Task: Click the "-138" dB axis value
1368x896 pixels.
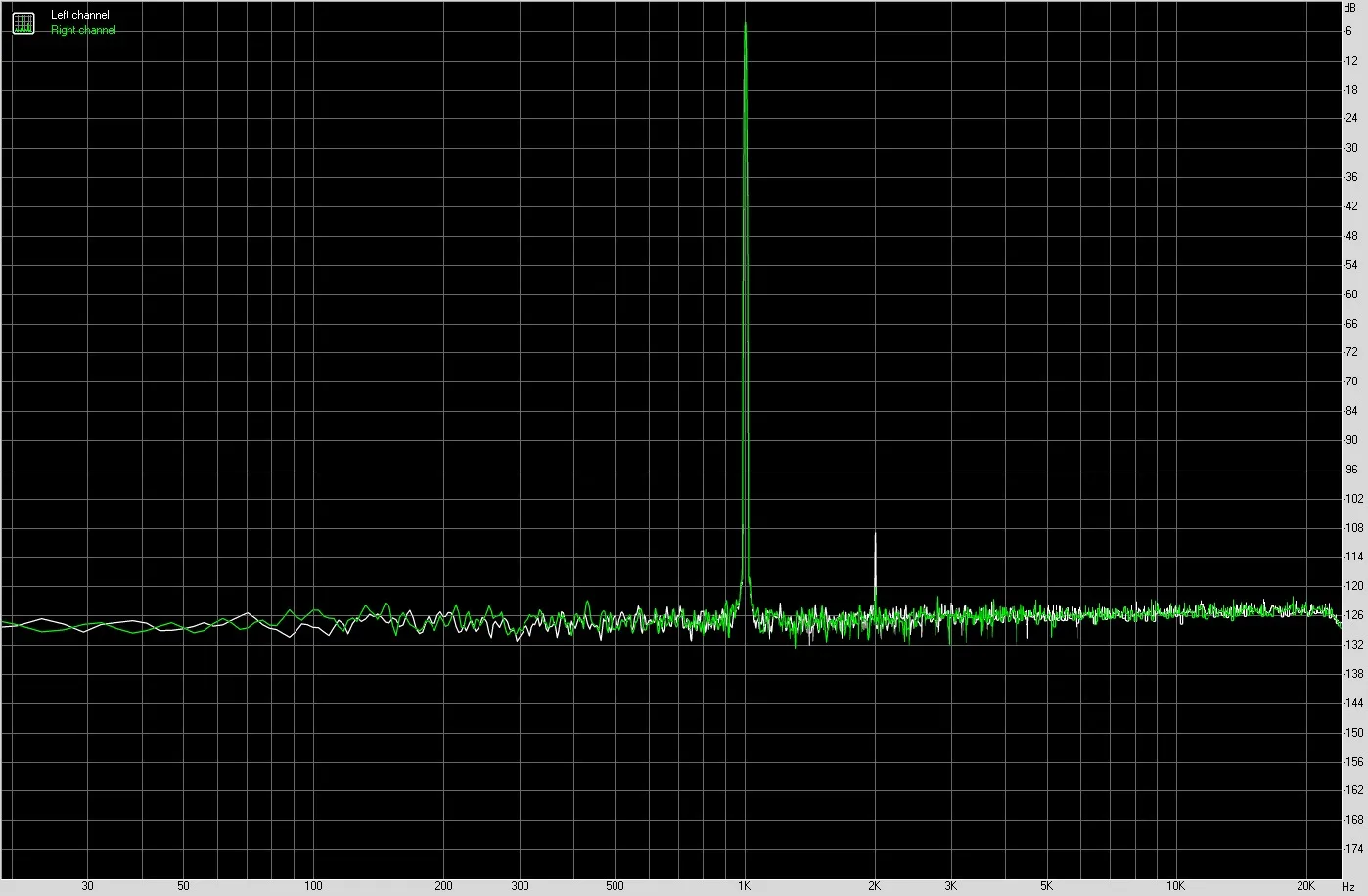Action: pyautogui.click(x=1353, y=674)
